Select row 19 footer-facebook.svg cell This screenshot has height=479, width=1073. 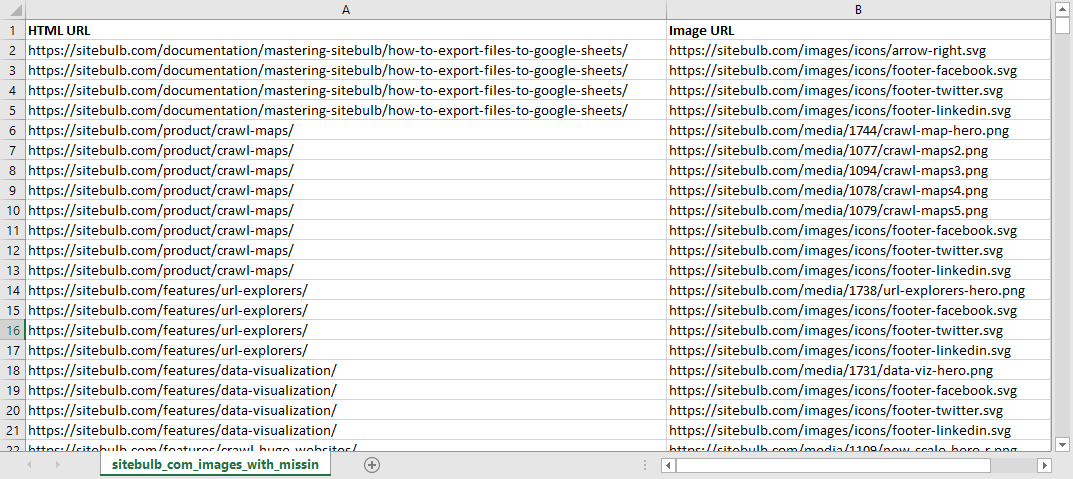858,391
